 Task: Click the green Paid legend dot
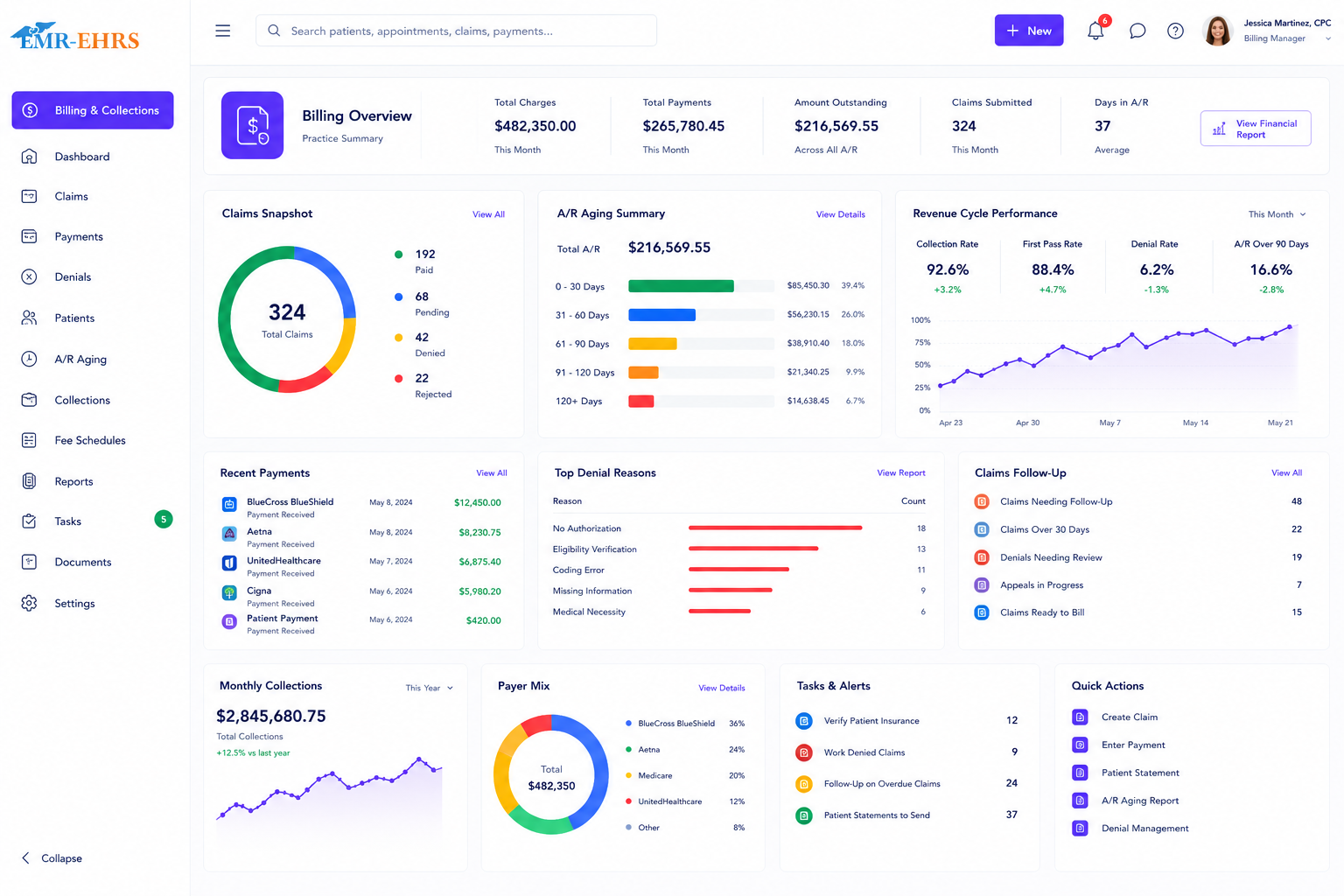pos(398,255)
